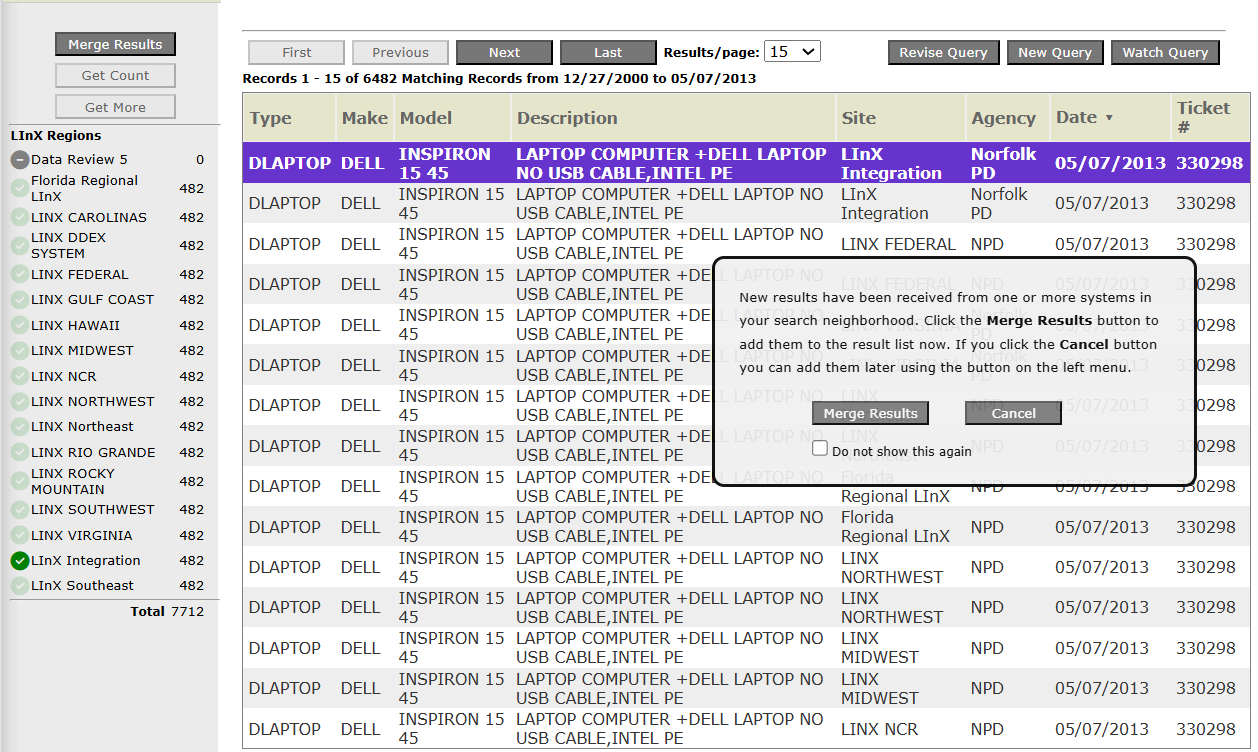This screenshot has width=1258, height=752.
Task: Click the checkmark icon beside LInX Southeast
Action: tap(20, 586)
